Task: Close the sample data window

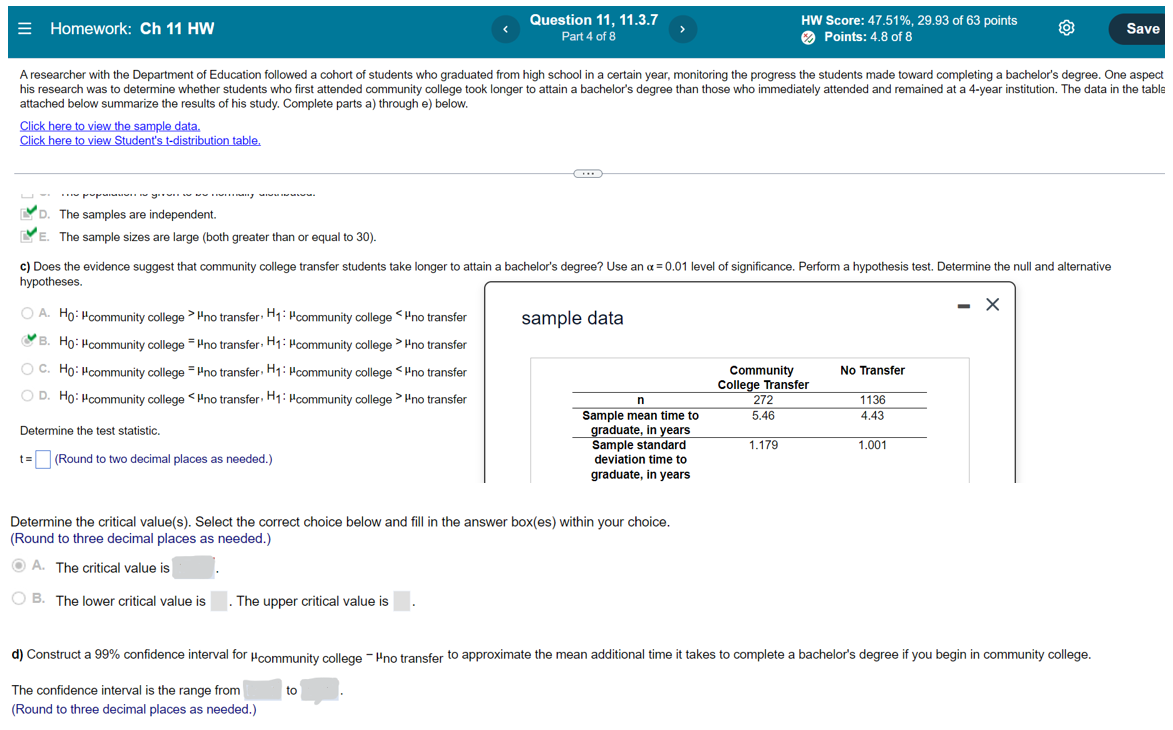Action: tap(991, 304)
